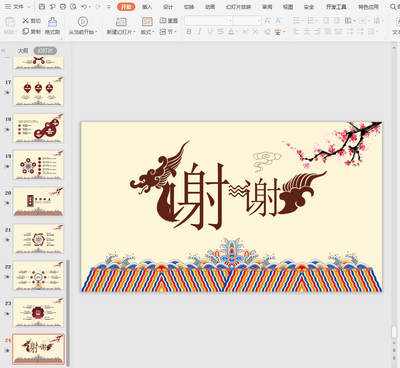This screenshot has width=400, height=368.
Task: Click the Clear Formatting eraser icon
Action: (x=267, y=32)
